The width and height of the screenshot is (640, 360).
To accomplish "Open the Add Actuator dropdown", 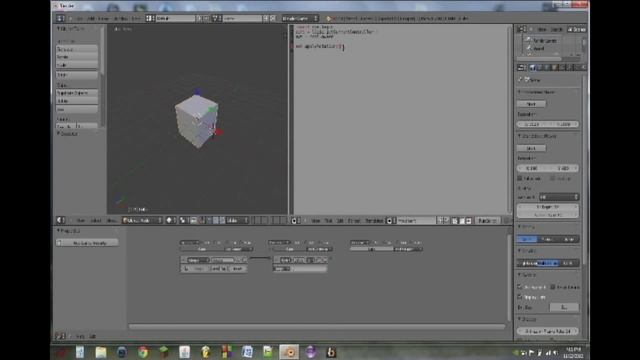I will (x=408, y=249).
